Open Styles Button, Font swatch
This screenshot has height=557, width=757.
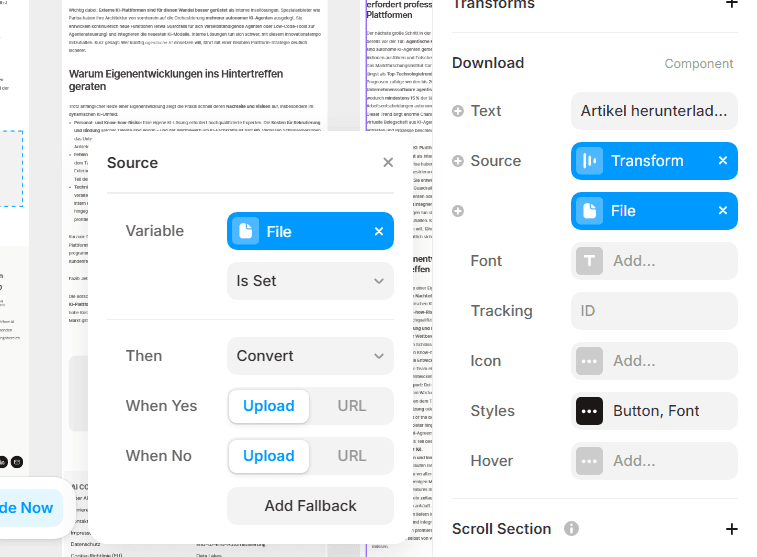click(589, 411)
